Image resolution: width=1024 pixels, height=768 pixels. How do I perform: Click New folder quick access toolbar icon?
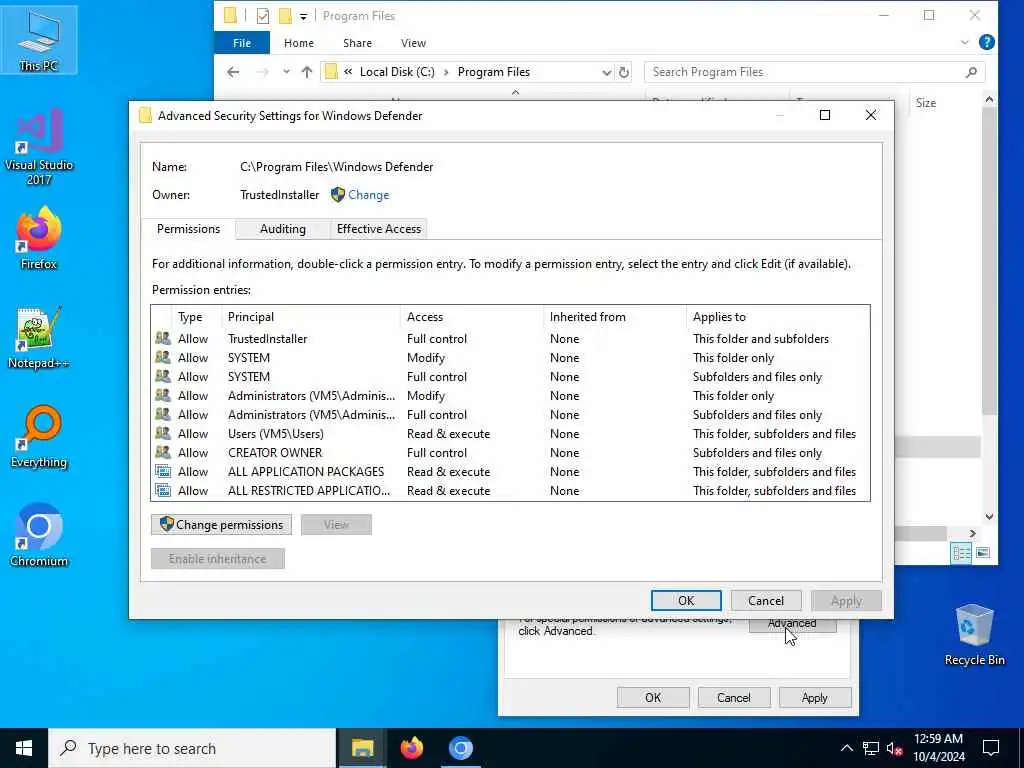click(x=285, y=16)
